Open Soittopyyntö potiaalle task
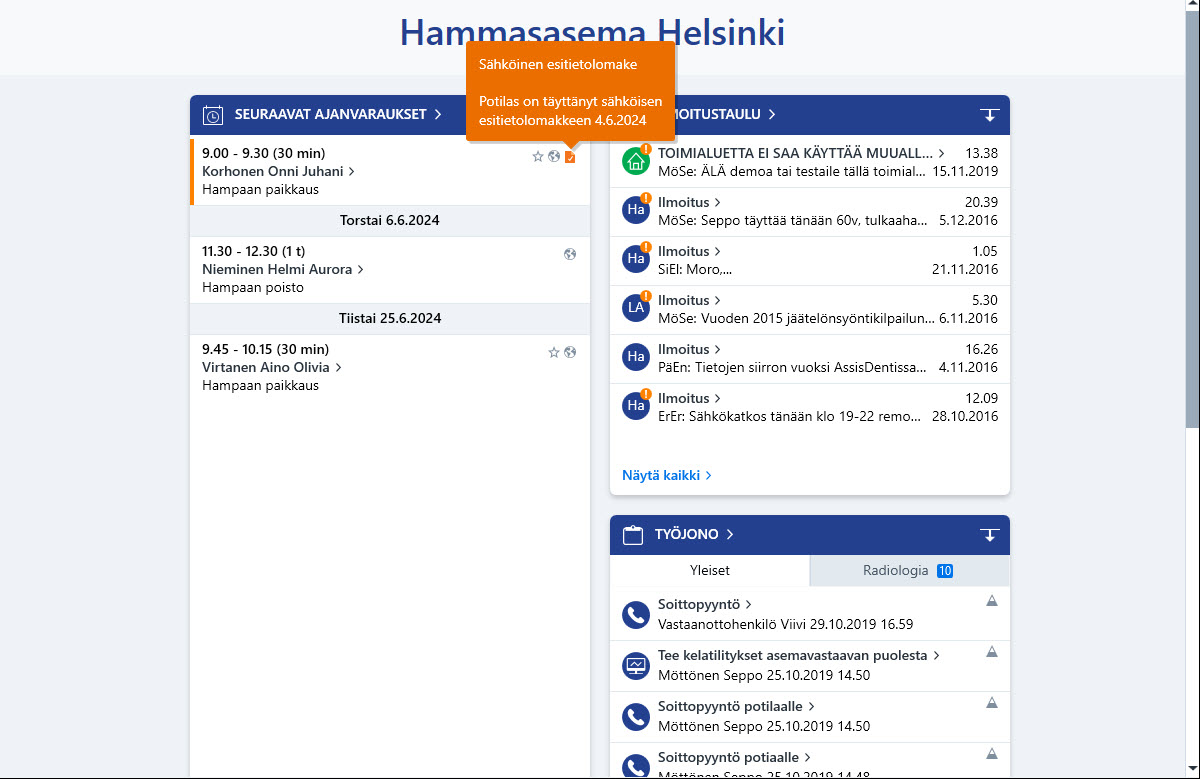This screenshot has width=1200, height=779. [x=734, y=757]
